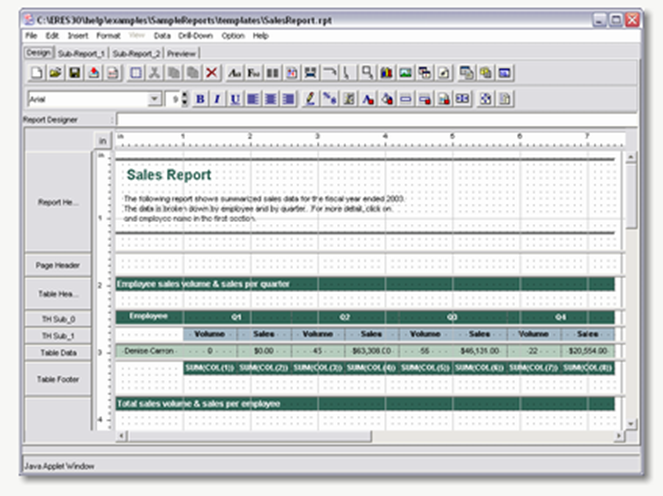This screenshot has width=663, height=496.
Task: Delete selection with the red X icon
Action: tap(211, 73)
